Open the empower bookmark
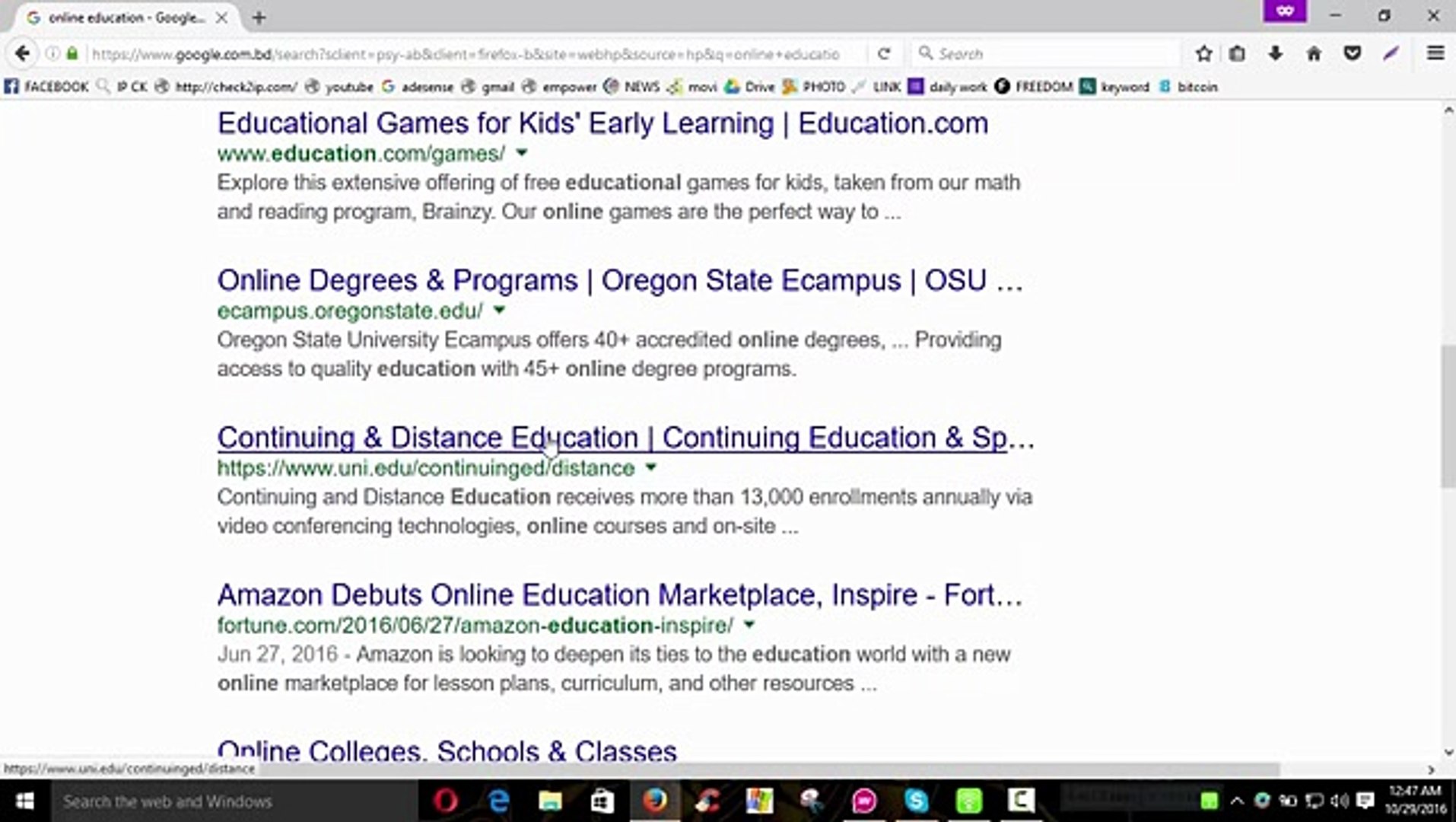Viewport: 1456px width, 822px height. [x=560, y=87]
